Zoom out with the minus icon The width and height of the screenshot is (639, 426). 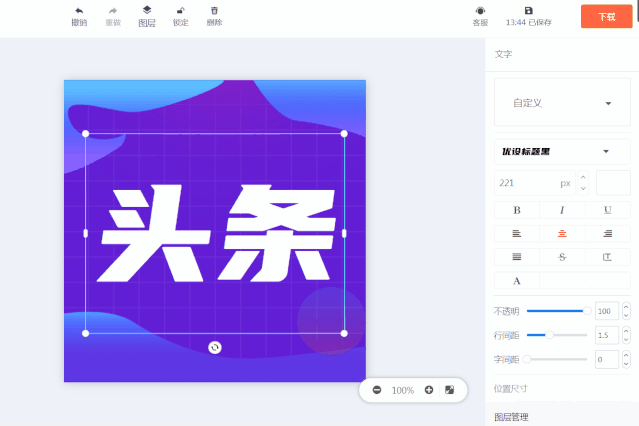pyautogui.click(x=377, y=390)
